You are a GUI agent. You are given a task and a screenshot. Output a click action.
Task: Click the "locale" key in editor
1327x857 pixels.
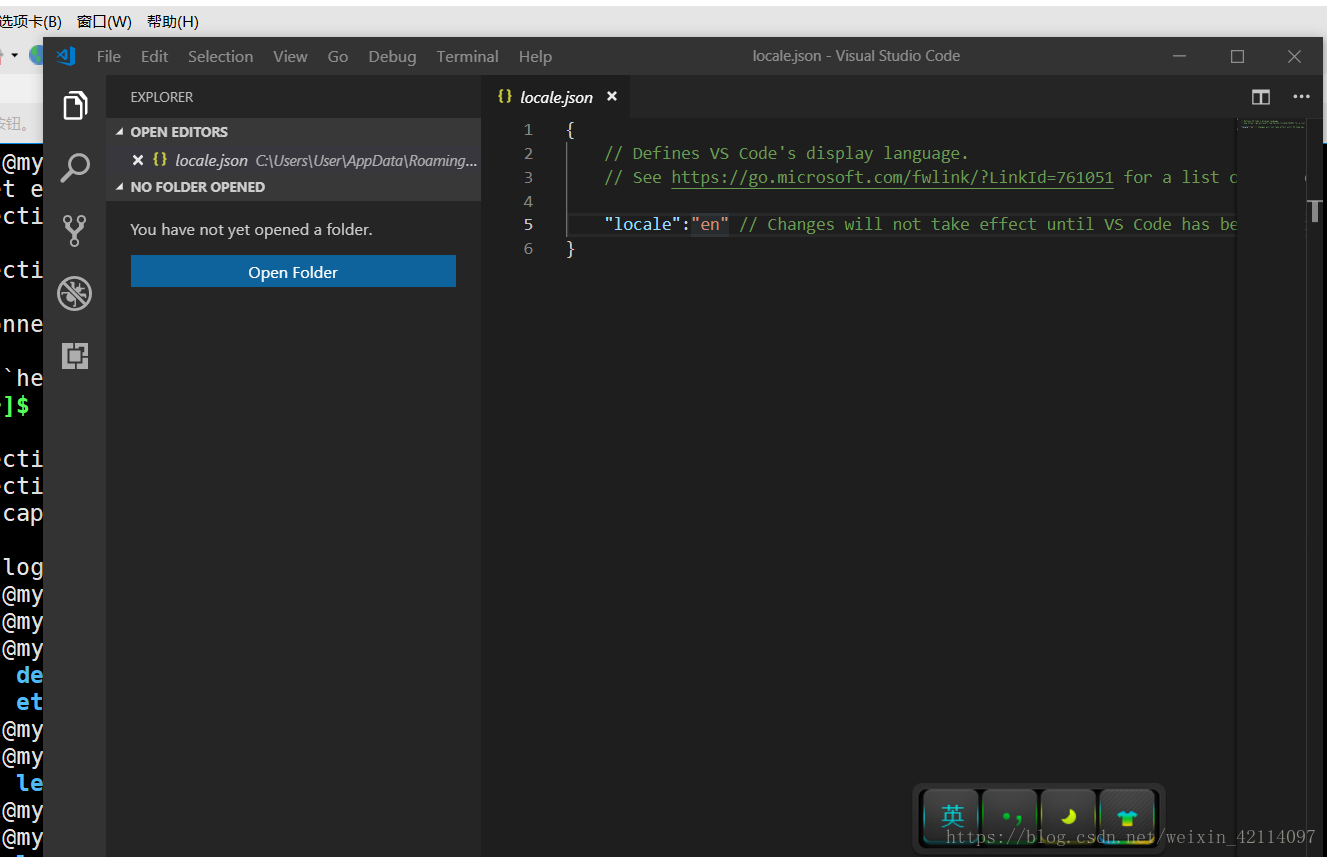pyautogui.click(x=643, y=224)
